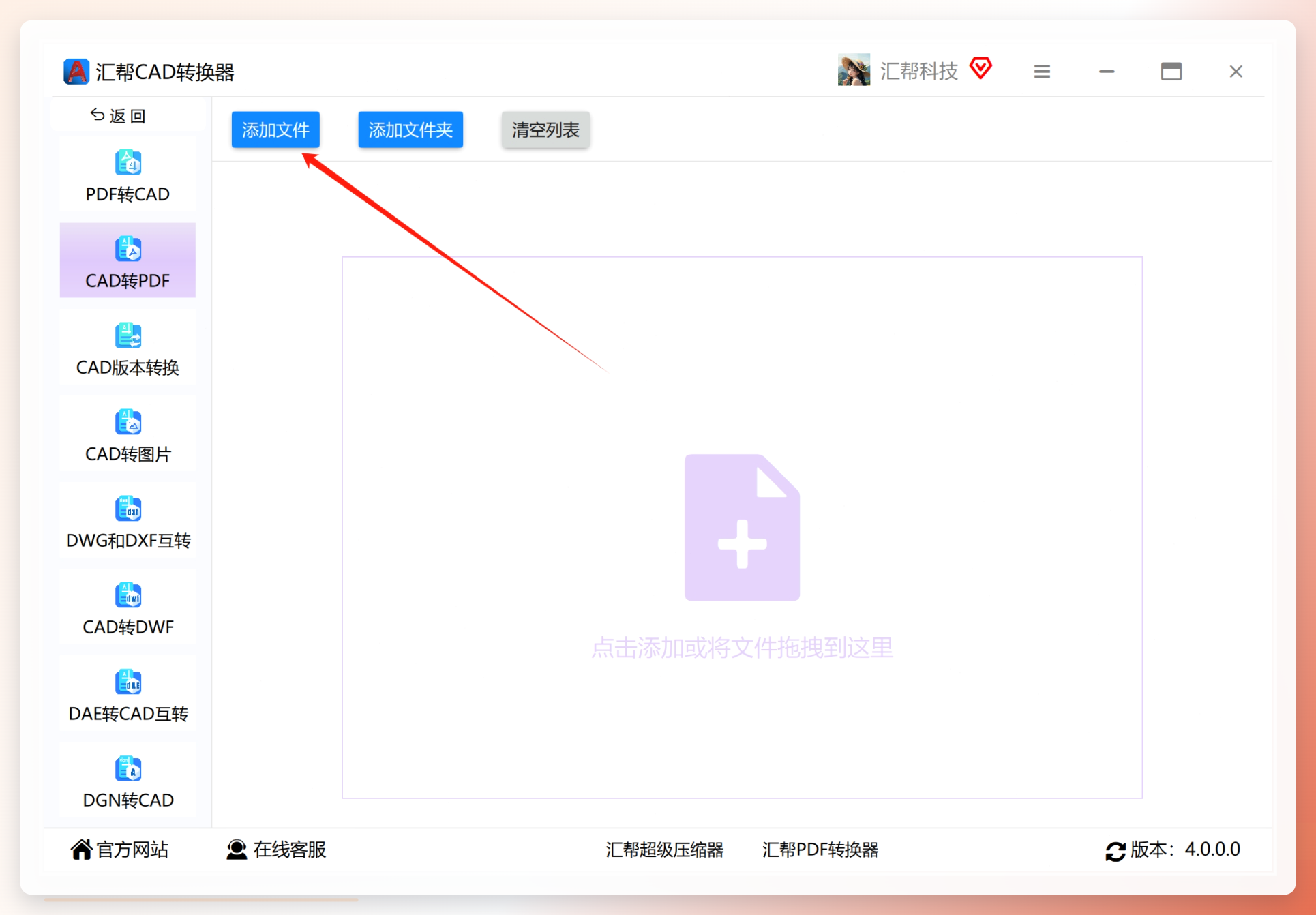
Task: Open the hamburger menu icon
Action: pyautogui.click(x=1042, y=72)
